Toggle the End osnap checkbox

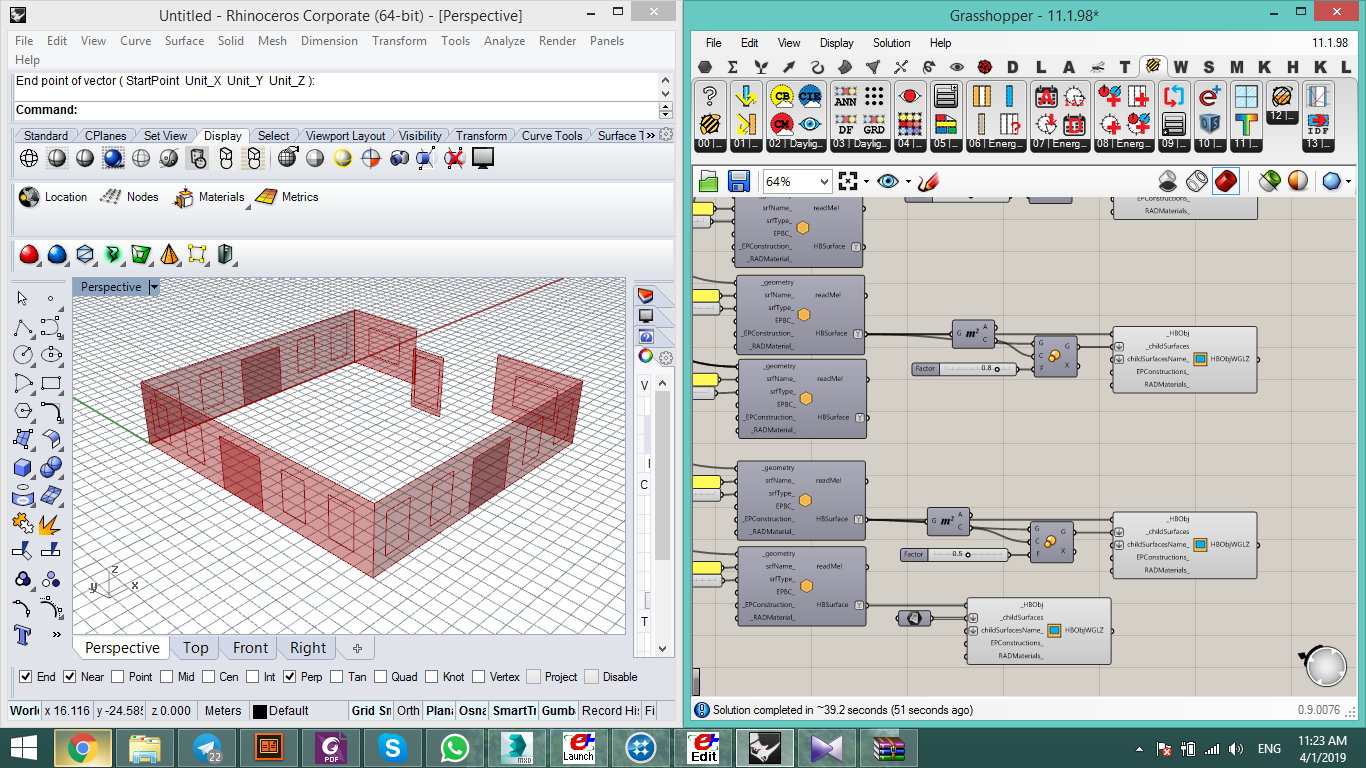26,677
